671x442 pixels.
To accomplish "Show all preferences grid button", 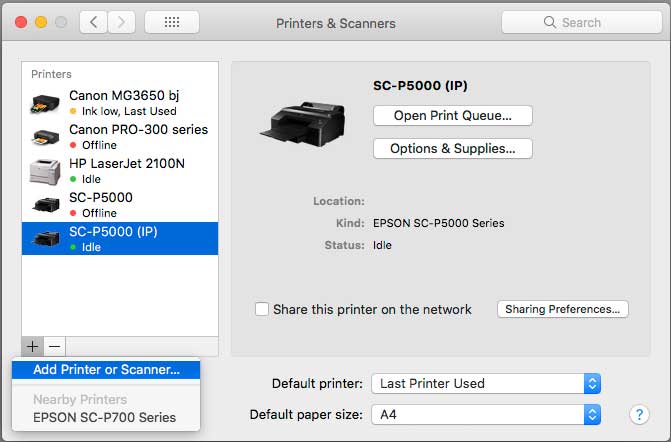I will [172, 22].
